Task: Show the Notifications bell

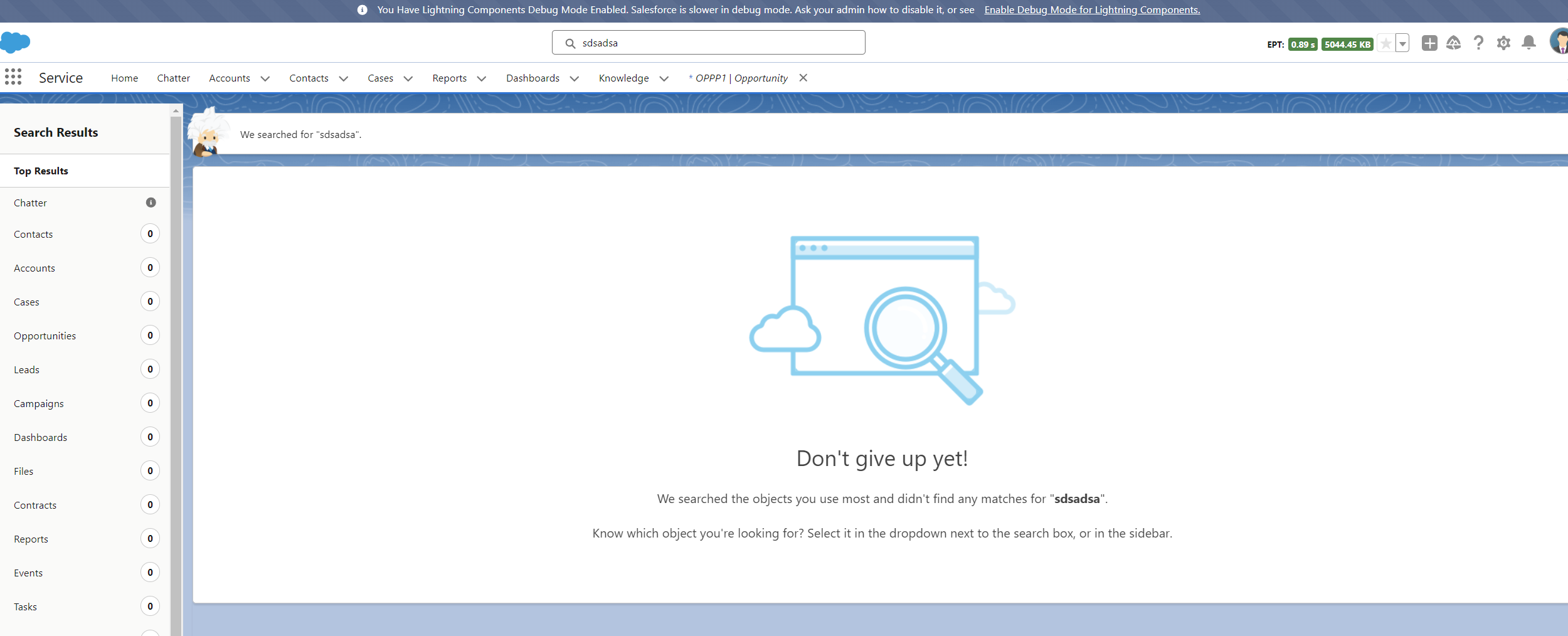Action: (1528, 43)
